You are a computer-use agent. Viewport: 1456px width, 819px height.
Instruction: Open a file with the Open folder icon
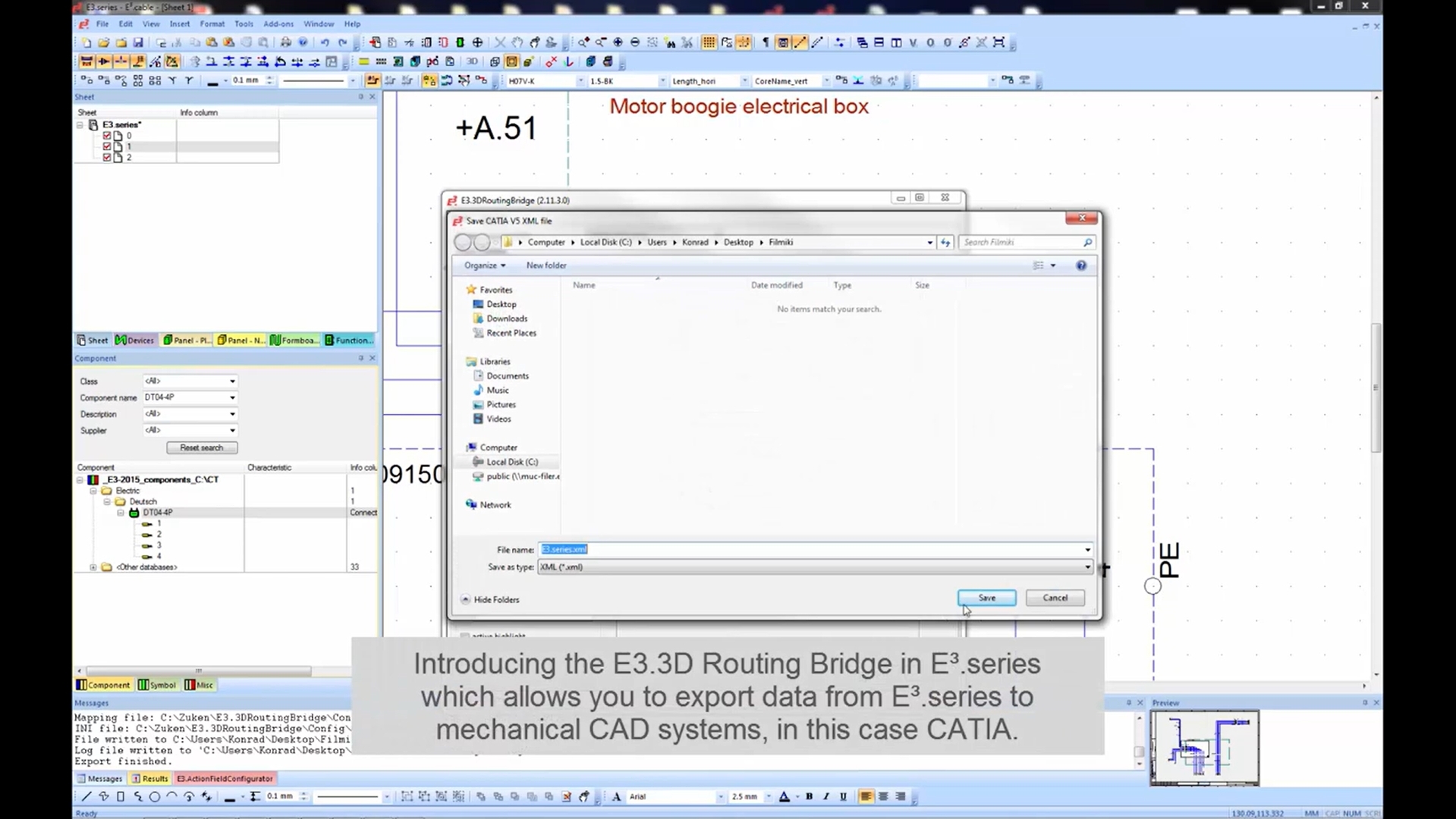105,42
